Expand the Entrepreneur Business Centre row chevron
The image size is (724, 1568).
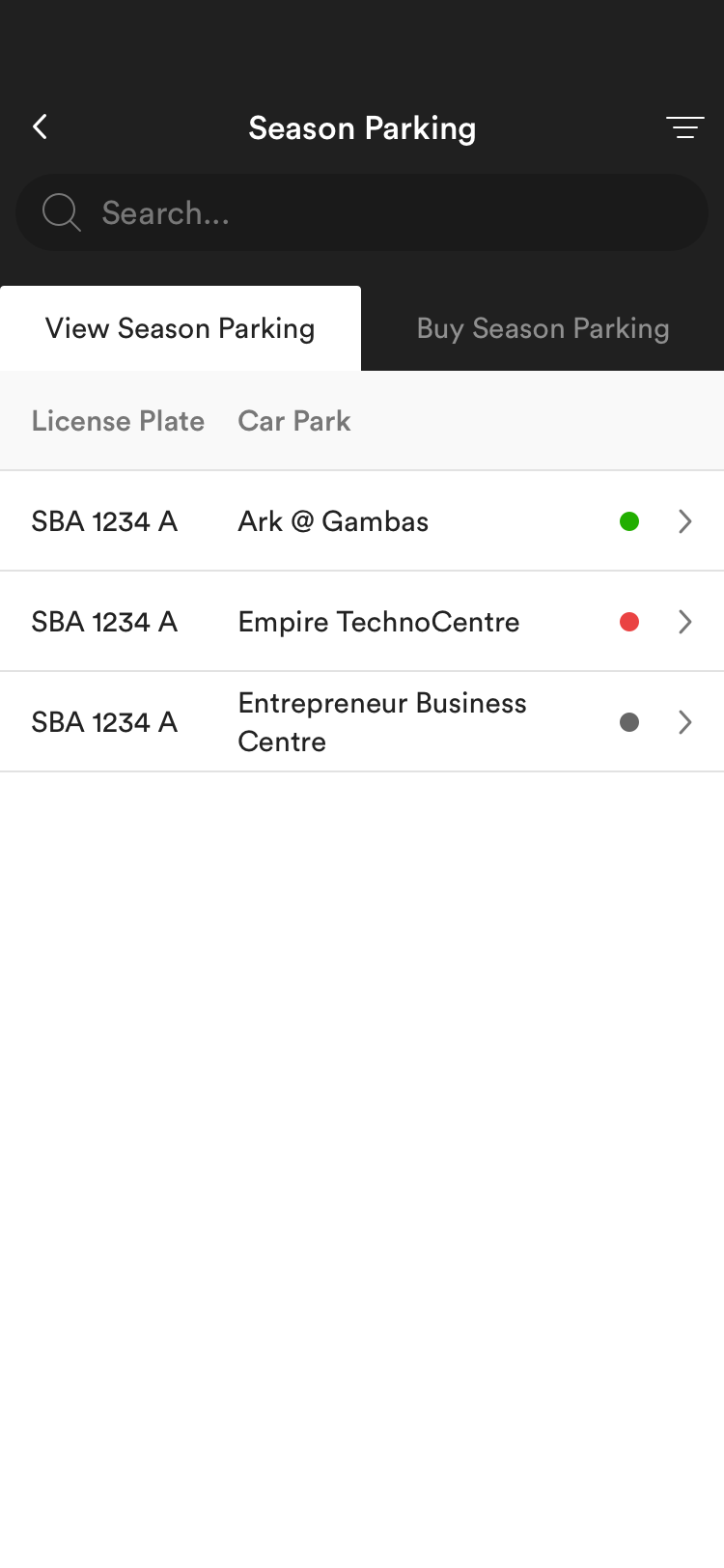point(685,722)
